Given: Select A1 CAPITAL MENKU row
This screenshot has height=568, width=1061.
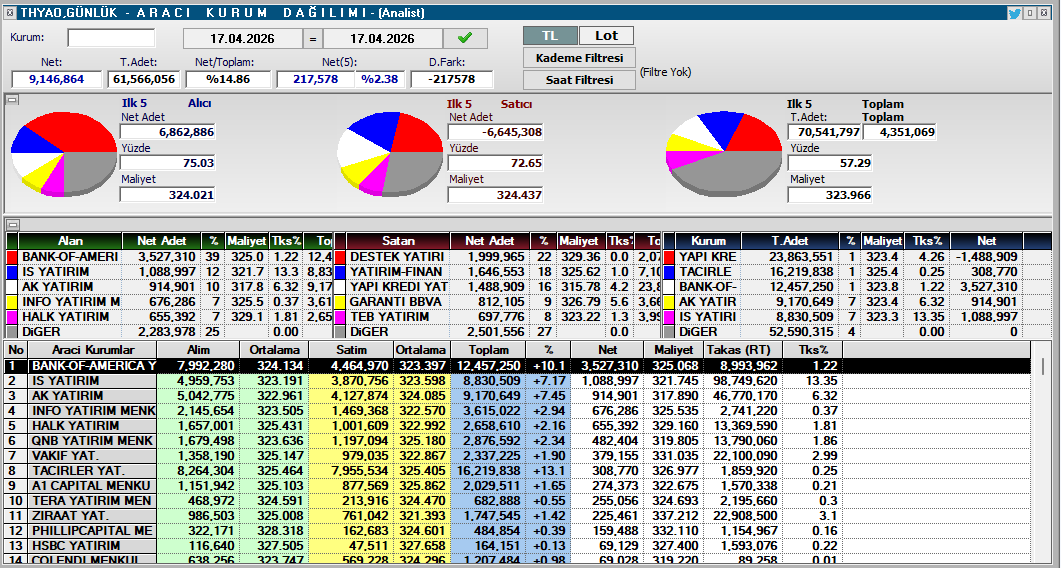Looking at the screenshot, I should tap(517, 485).
